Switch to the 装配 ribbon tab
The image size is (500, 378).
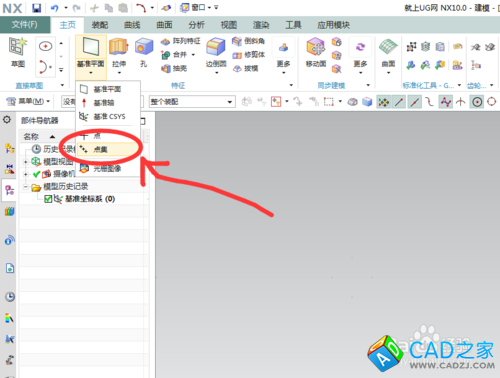(100, 25)
